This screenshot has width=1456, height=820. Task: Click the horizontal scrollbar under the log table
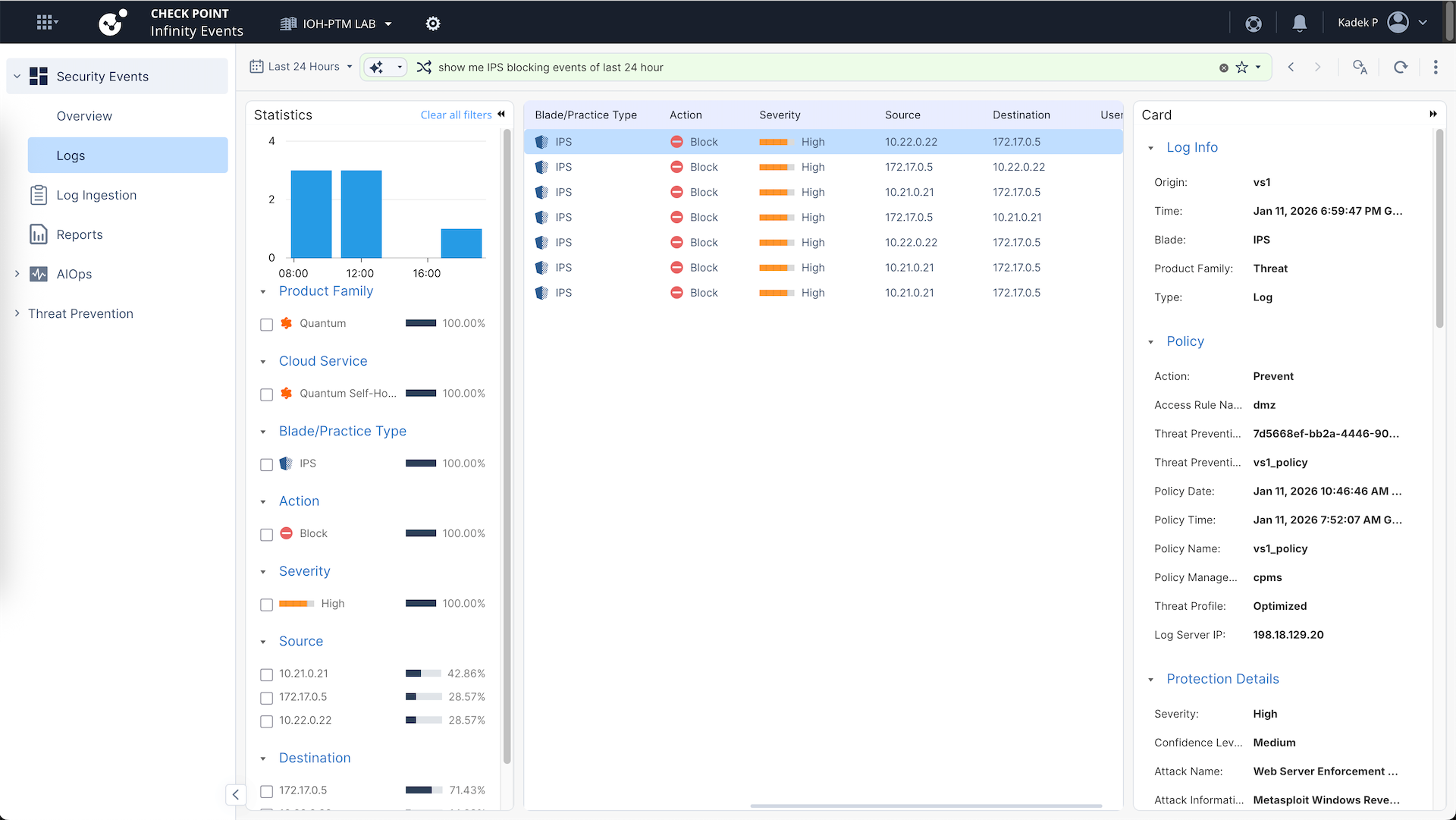coord(925,806)
